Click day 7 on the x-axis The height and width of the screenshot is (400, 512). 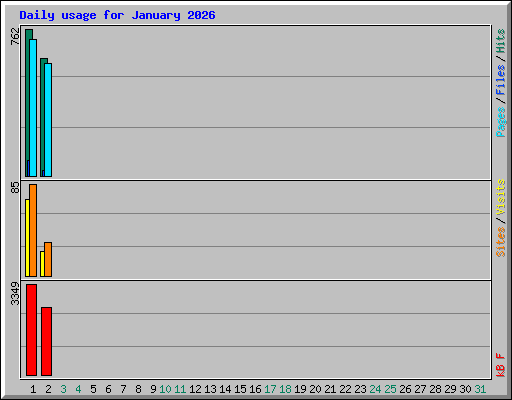tap(123, 389)
